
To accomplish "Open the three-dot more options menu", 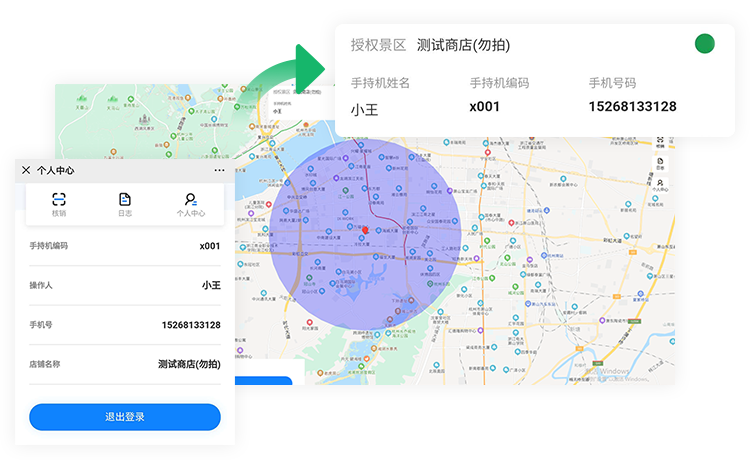I will tap(219, 170).
